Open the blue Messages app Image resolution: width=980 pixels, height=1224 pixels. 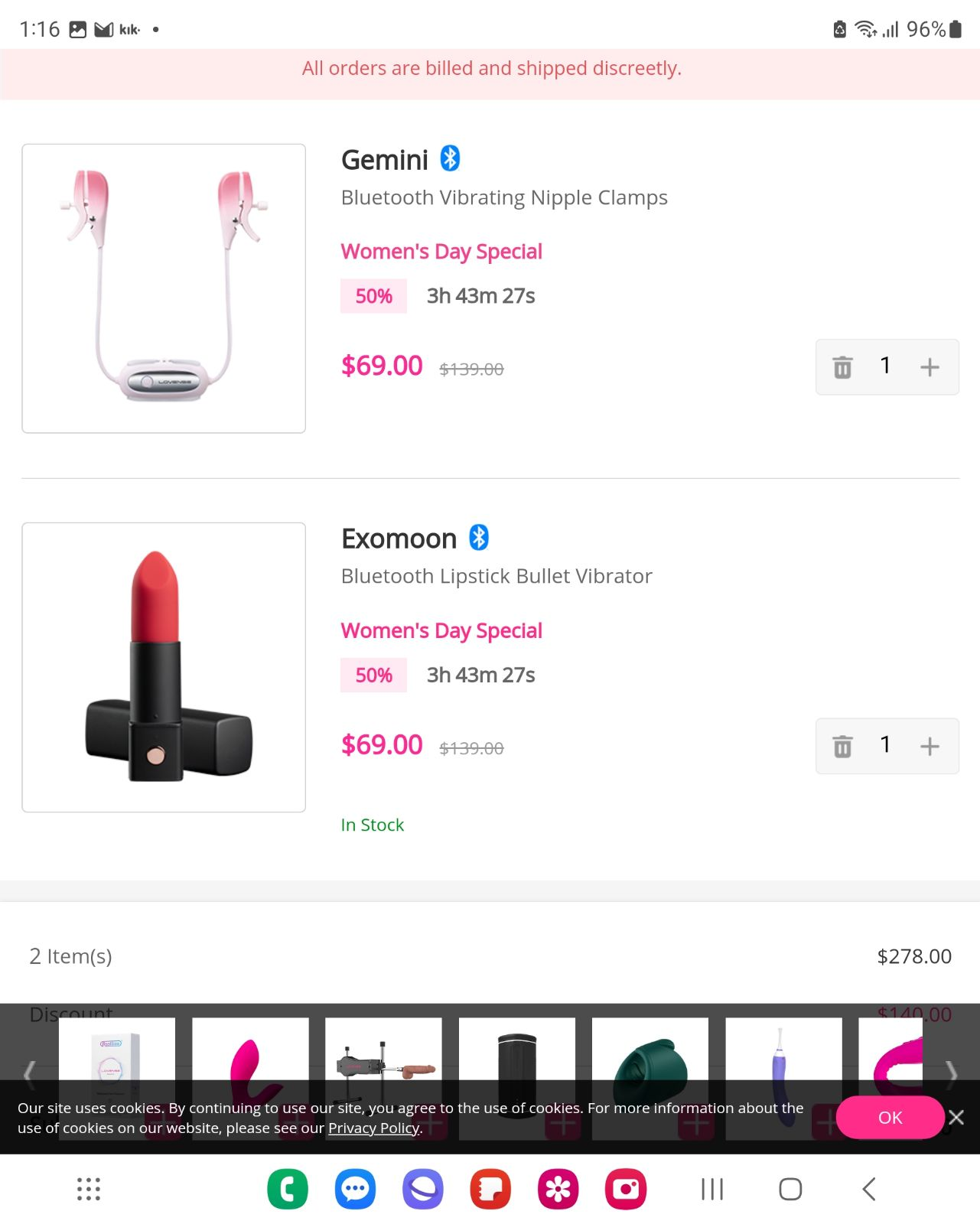(355, 1190)
